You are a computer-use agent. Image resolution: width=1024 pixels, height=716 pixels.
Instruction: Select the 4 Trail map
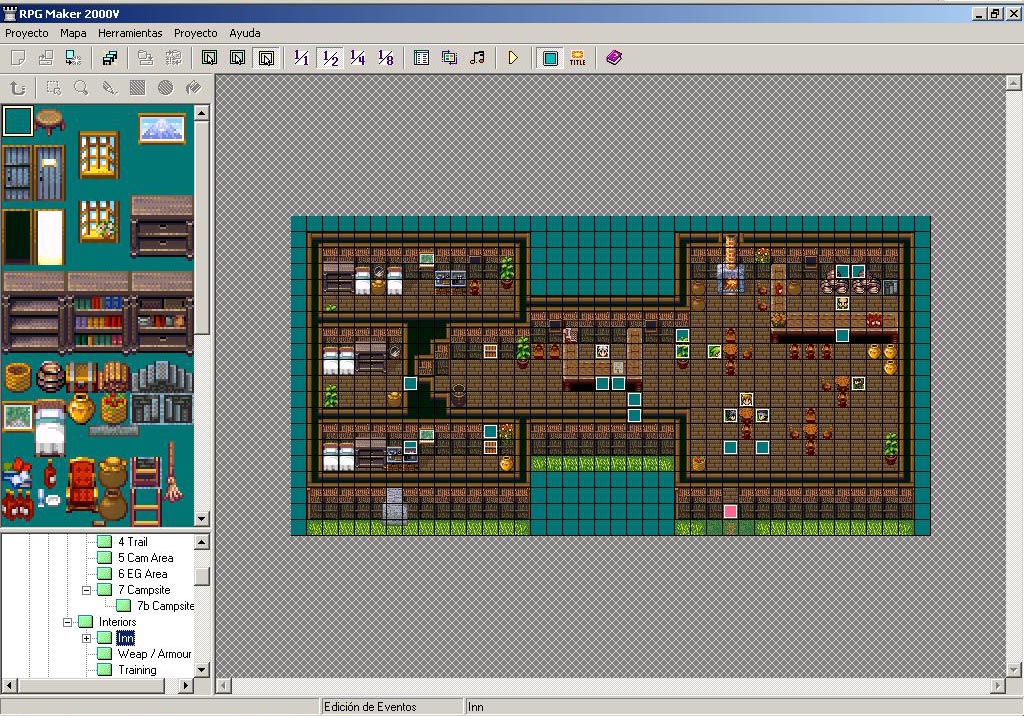point(133,542)
